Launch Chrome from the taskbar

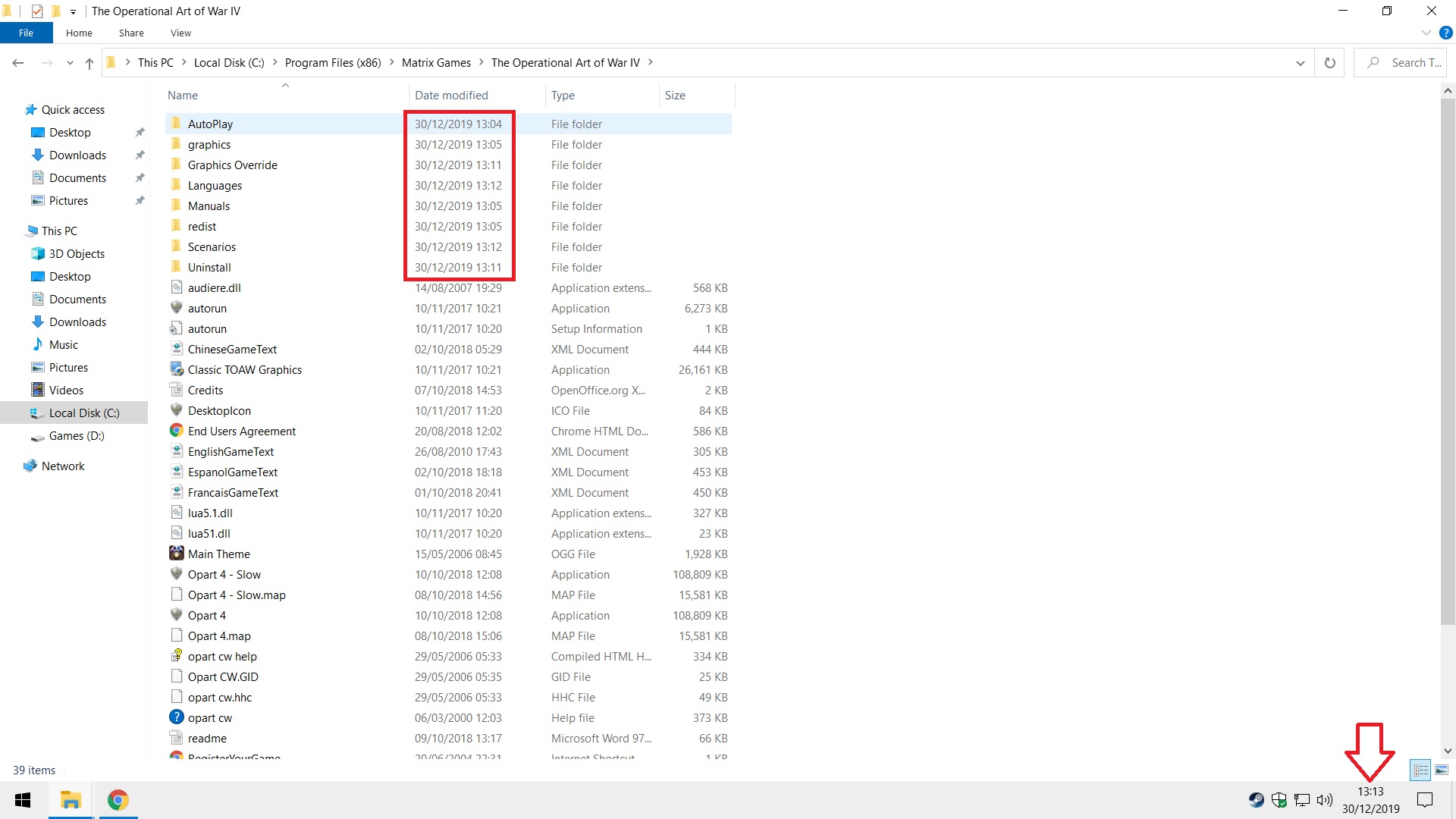click(x=118, y=800)
